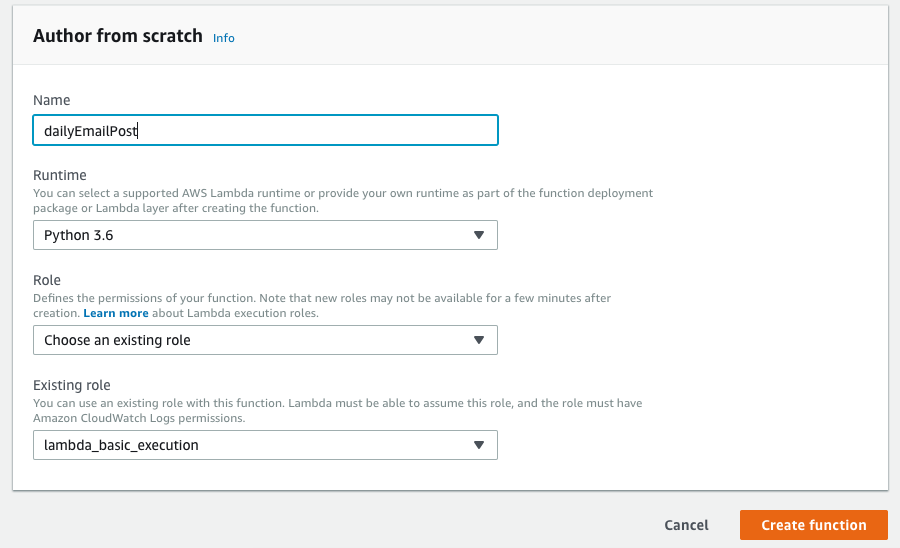Open the Choose an existing role dropdown

tap(265, 340)
